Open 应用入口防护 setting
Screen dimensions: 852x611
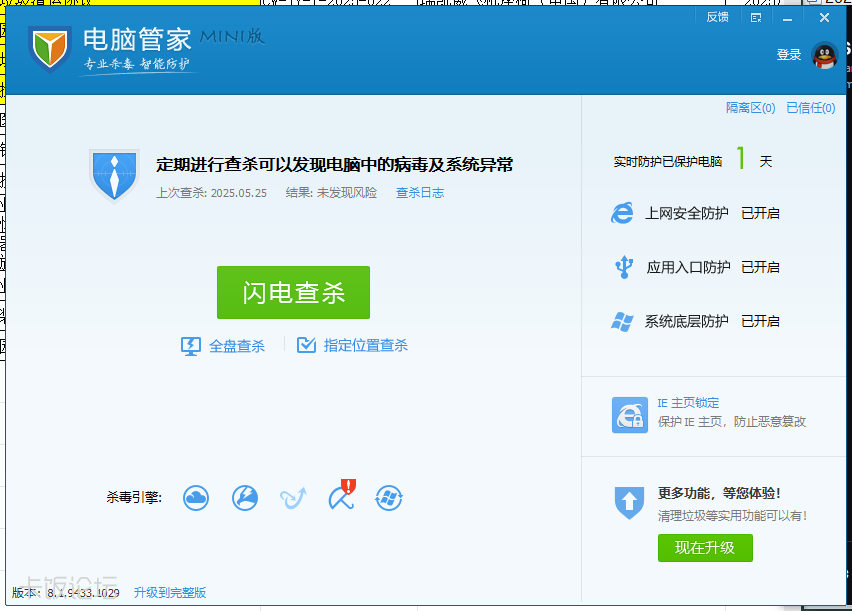[688, 267]
